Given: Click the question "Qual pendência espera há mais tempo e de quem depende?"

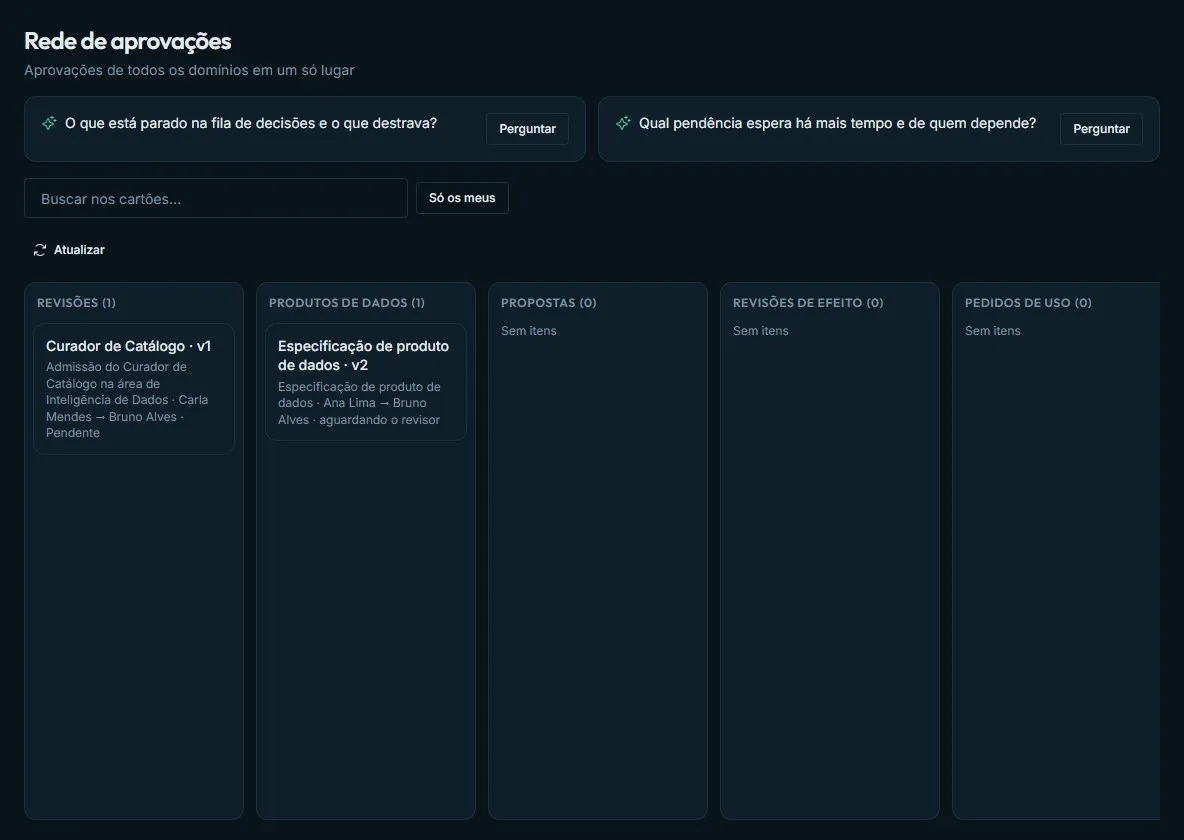Looking at the screenshot, I should 837,123.
